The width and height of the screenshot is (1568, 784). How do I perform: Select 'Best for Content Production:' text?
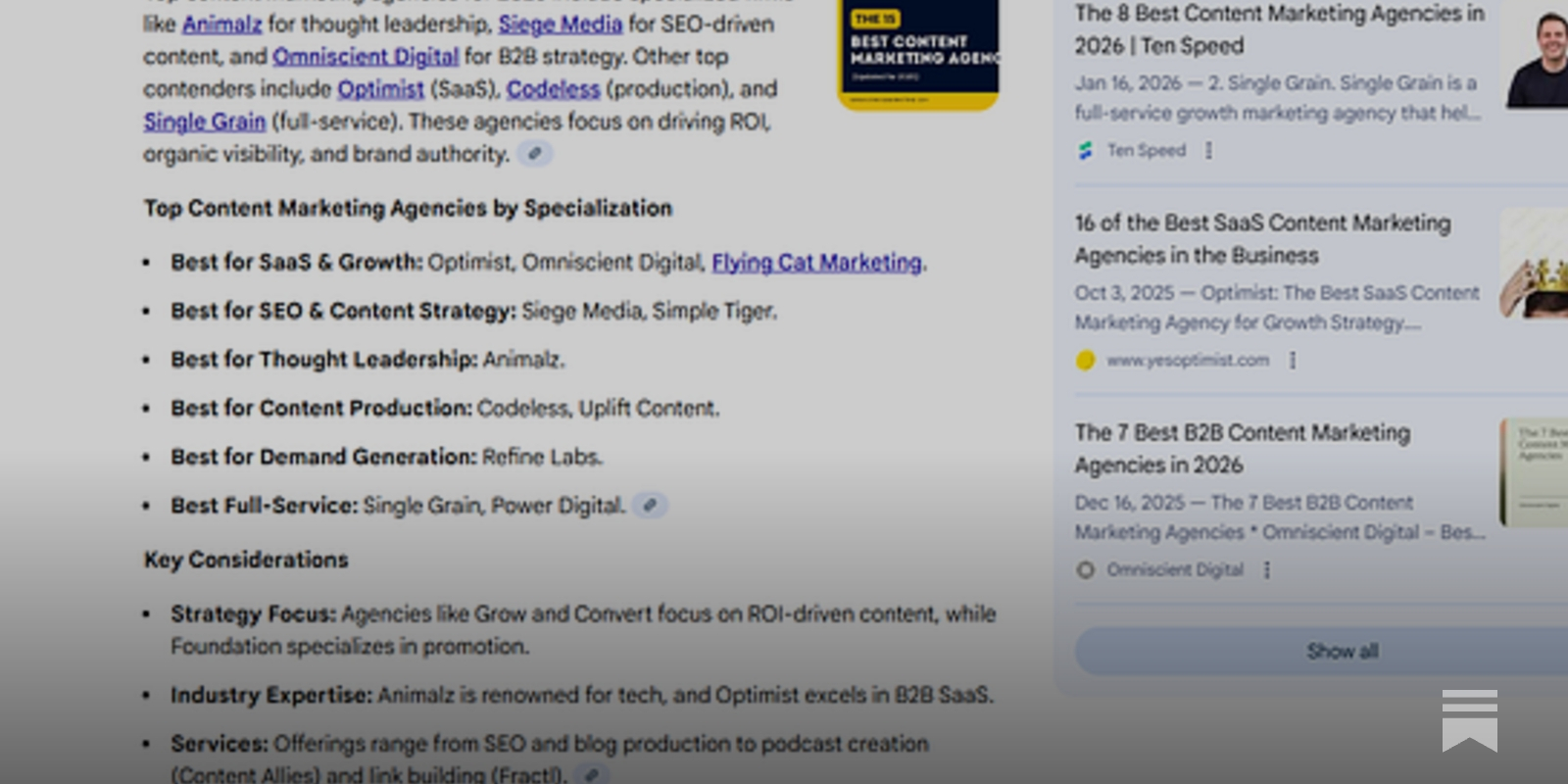tap(321, 408)
